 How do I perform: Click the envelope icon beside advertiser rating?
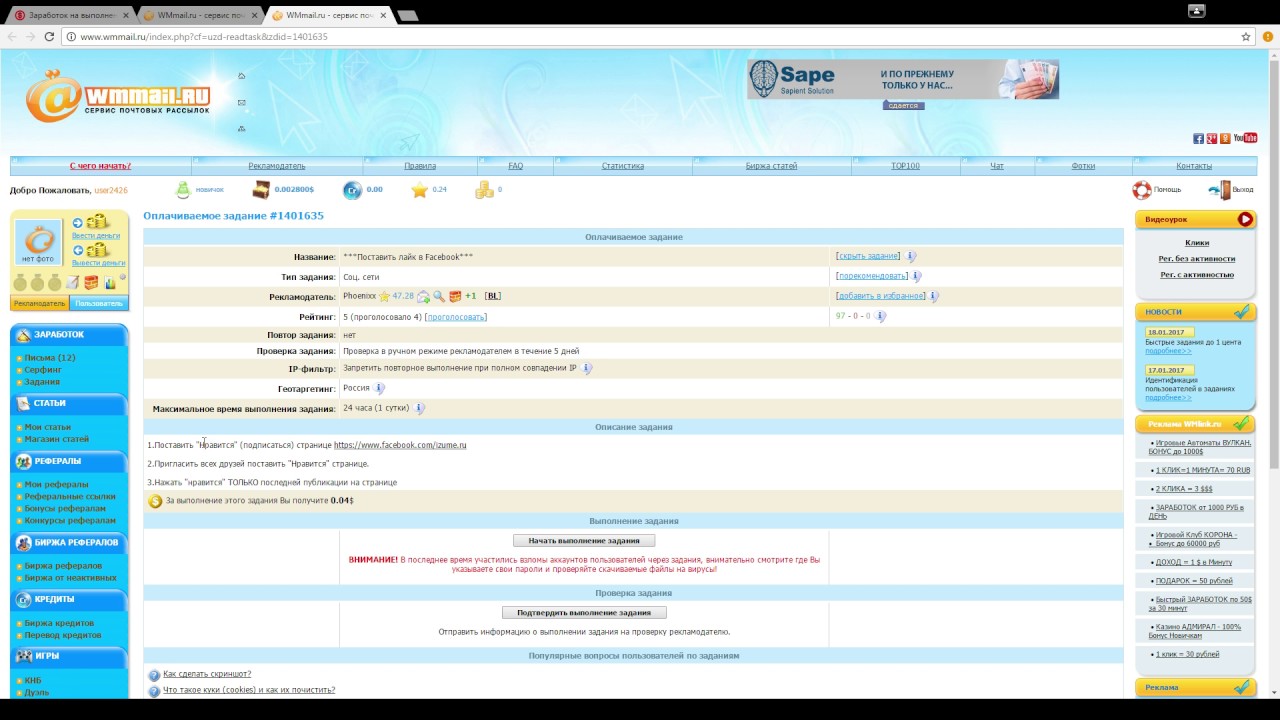(x=424, y=297)
